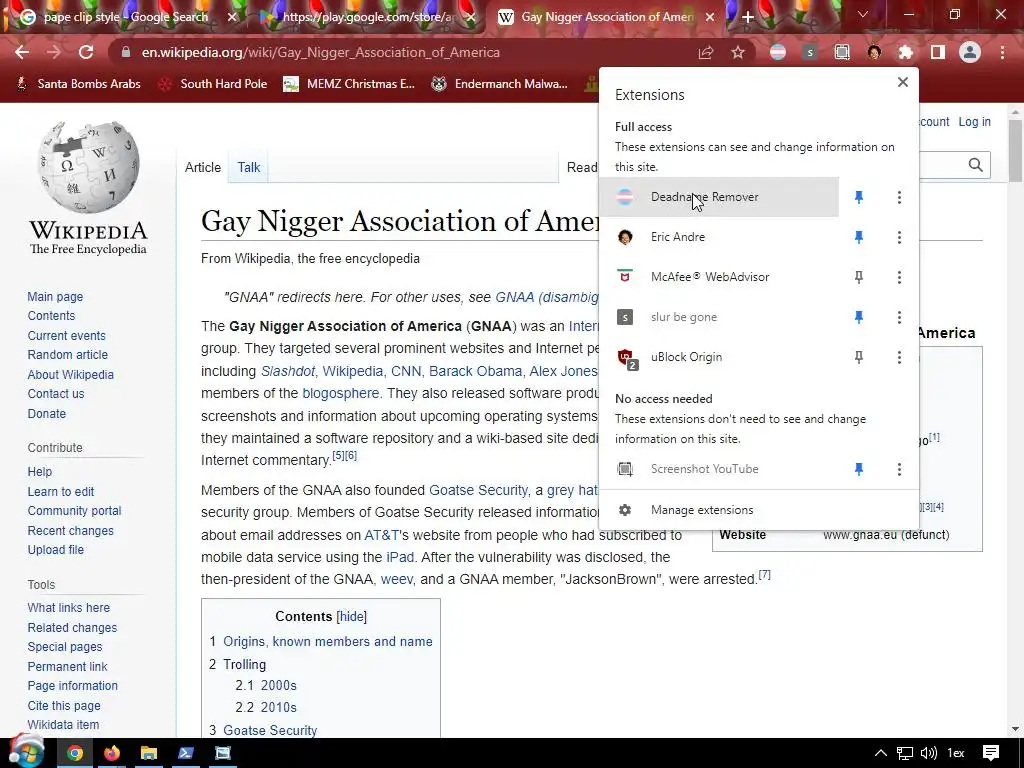Open more actions for Deadname Remover
The height and width of the screenshot is (768, 1024).
click(899, 197)
